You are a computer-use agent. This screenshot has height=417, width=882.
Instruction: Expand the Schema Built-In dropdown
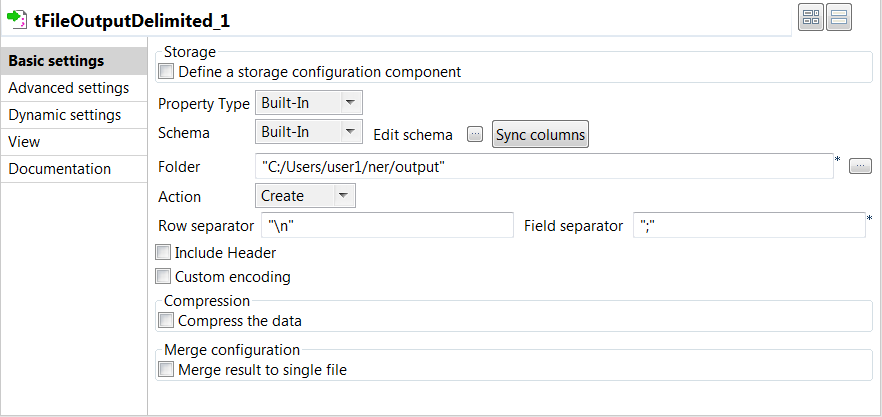click(308, 133)
